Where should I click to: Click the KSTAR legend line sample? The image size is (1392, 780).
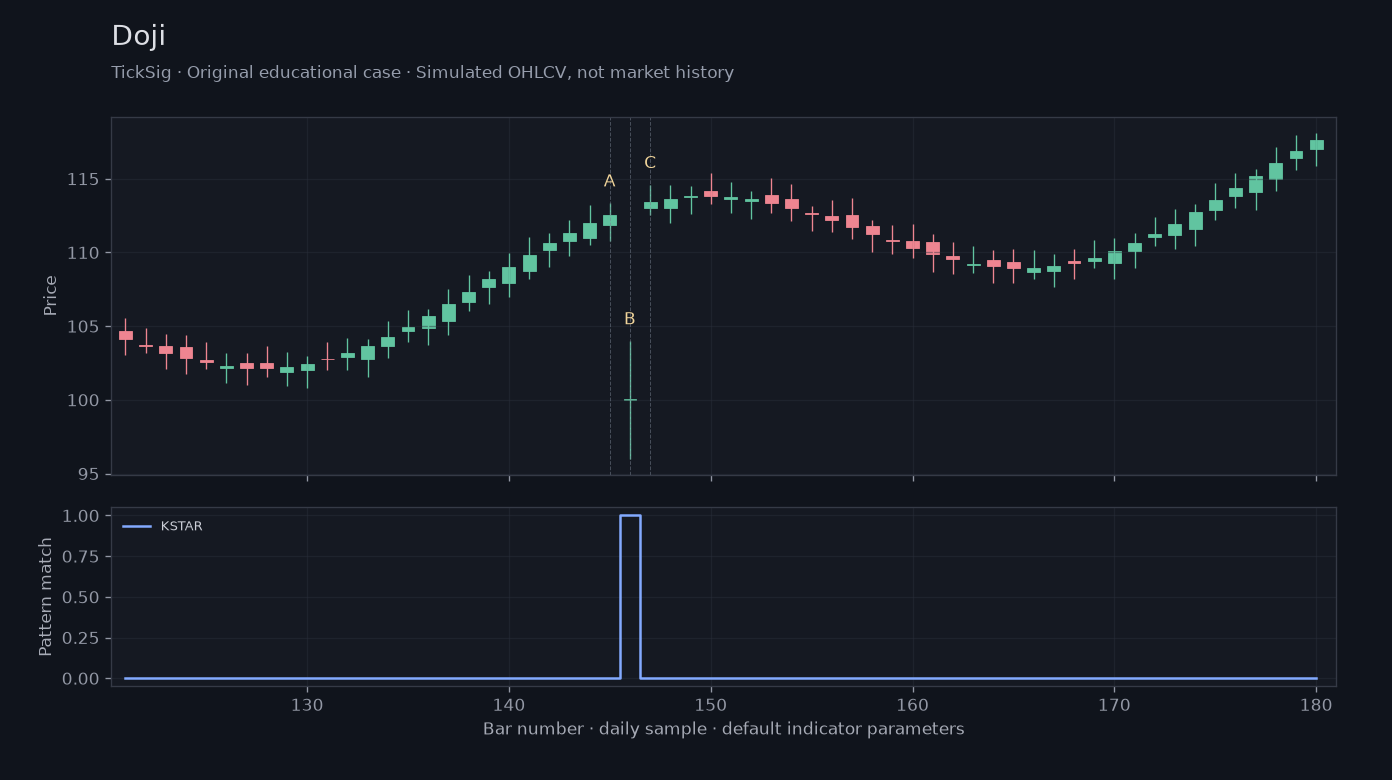[x=137, y=527]
